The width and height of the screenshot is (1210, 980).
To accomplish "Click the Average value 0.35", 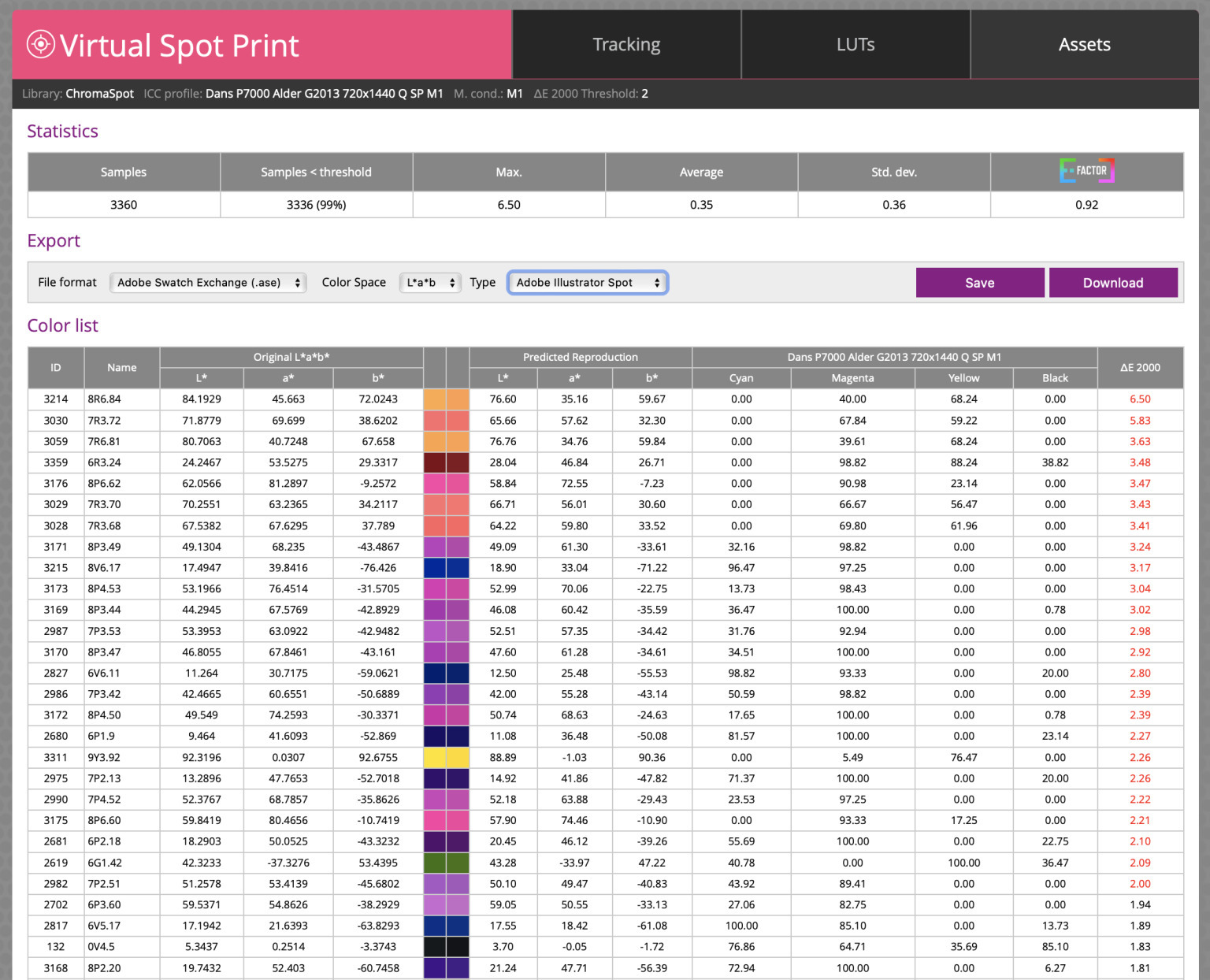I will click(x=701, y=205).
